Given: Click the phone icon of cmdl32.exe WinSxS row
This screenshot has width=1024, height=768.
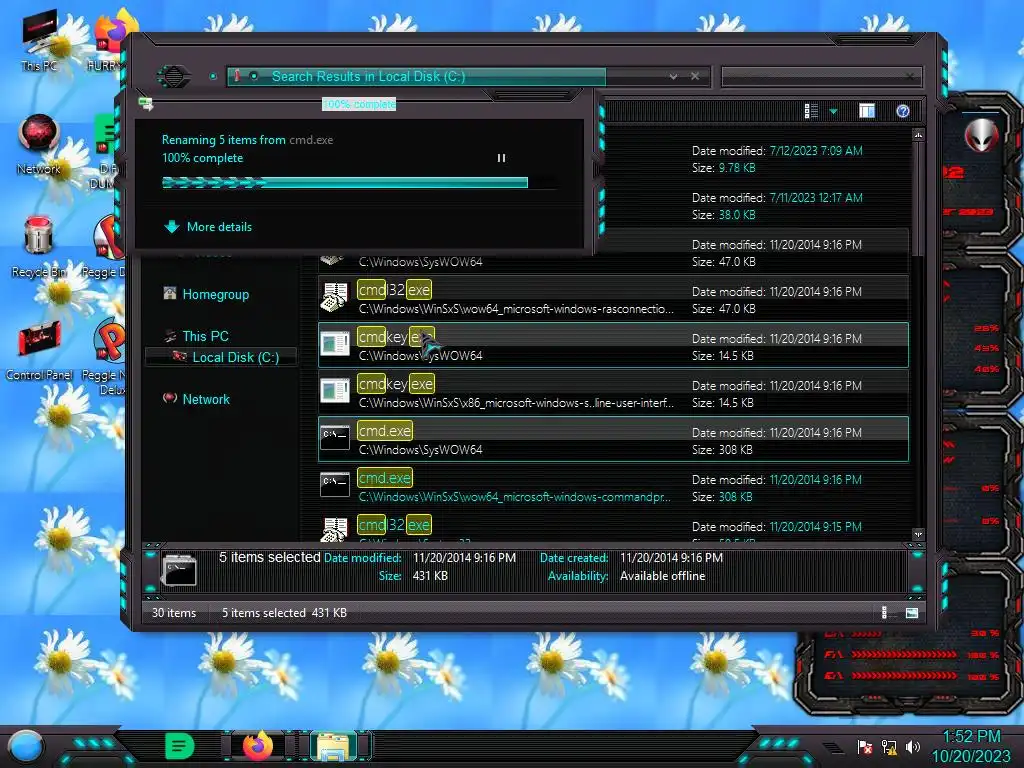Looking at the screenshot, I should point(335,297).
